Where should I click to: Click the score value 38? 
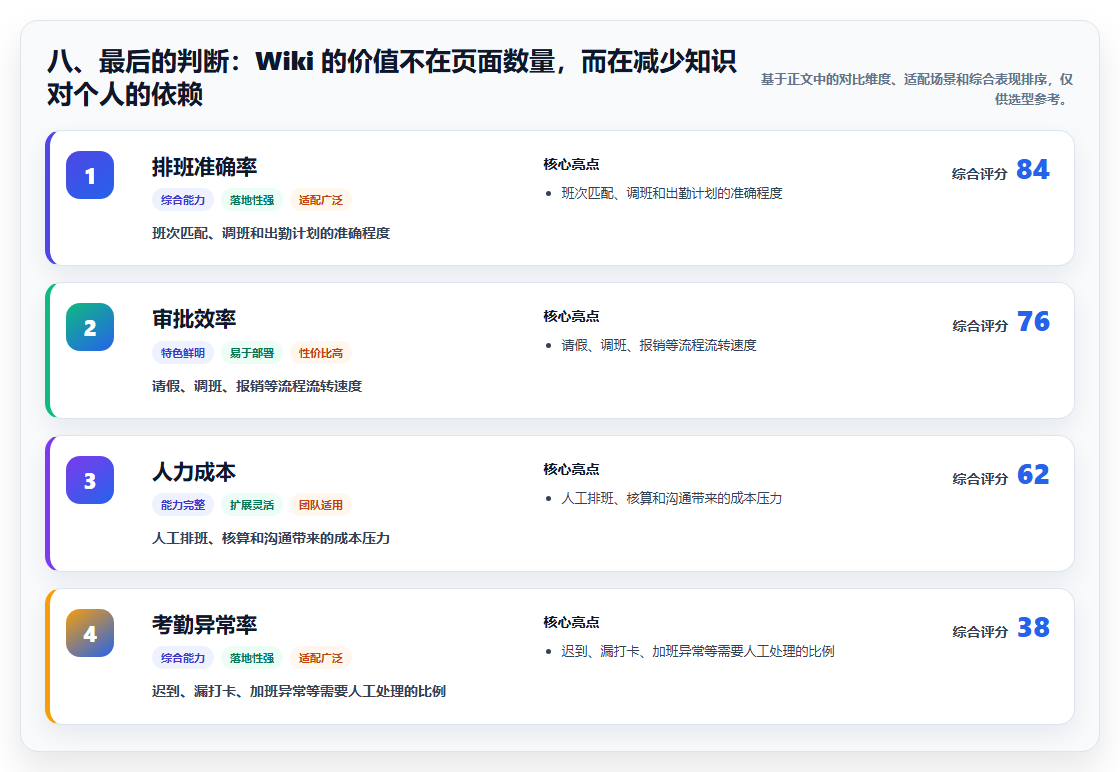(x=1033, y=627)
